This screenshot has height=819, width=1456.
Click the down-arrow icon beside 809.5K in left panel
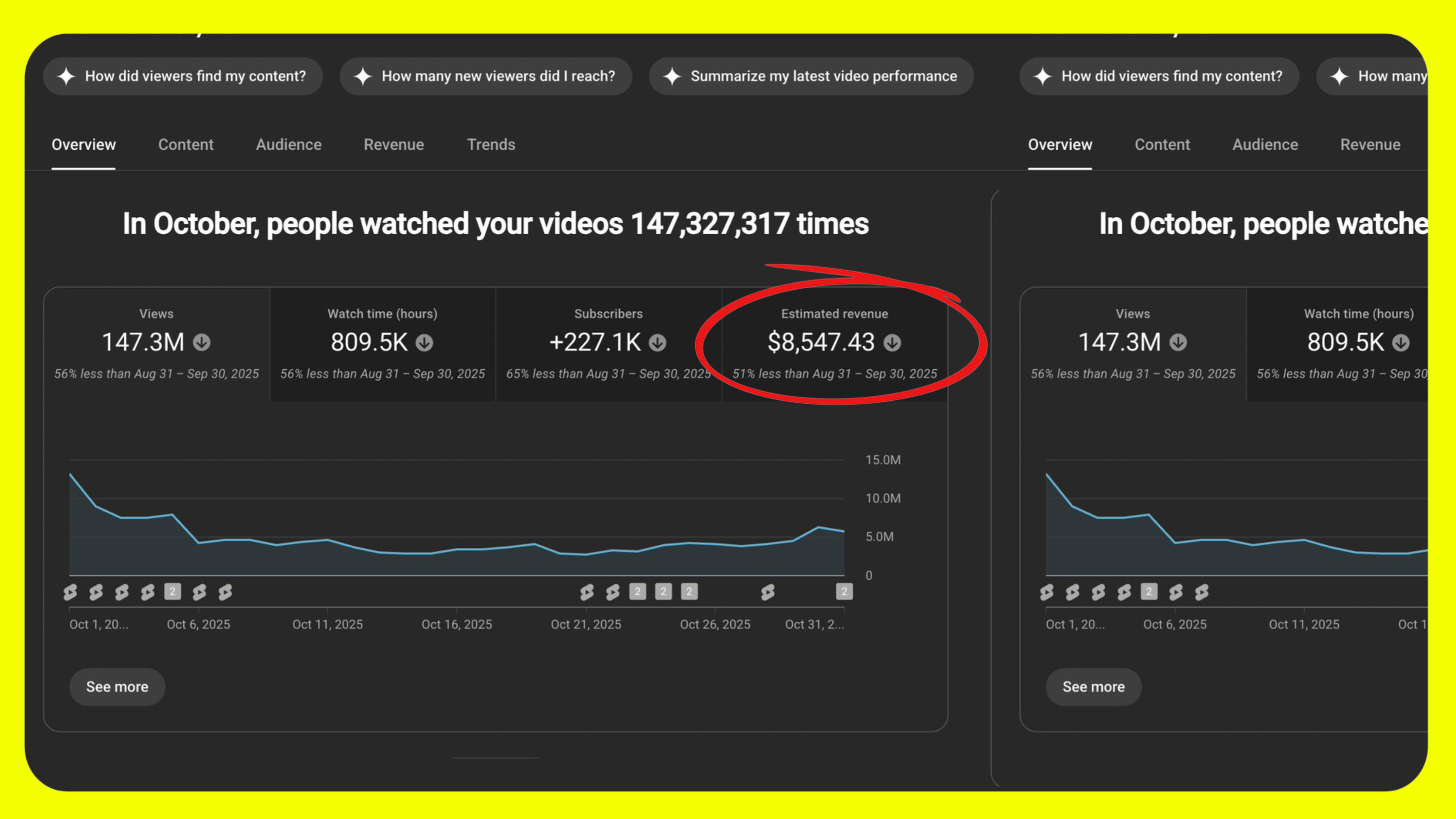(425, 343)
